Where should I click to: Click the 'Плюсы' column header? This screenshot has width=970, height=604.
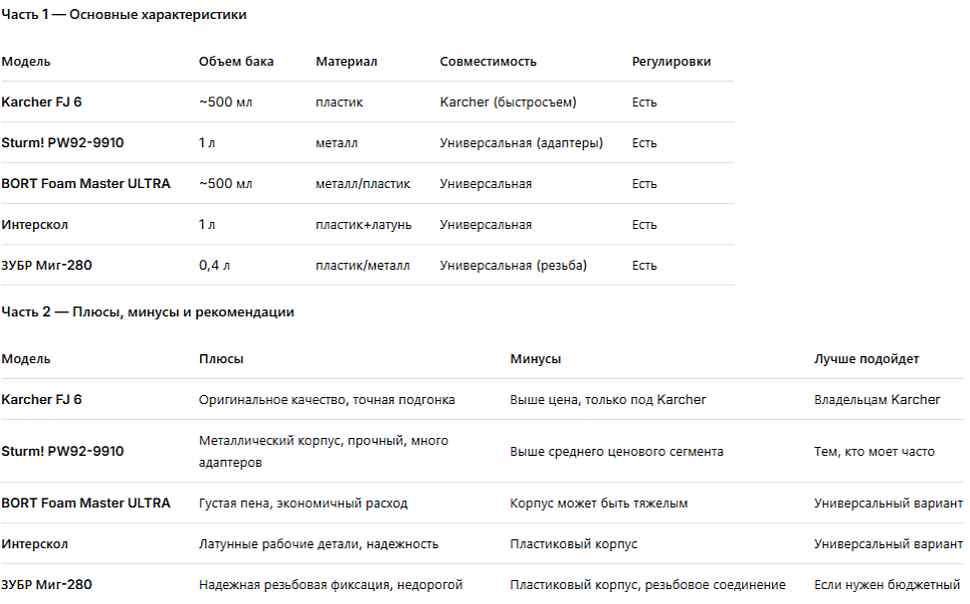(x=221, y=359)
